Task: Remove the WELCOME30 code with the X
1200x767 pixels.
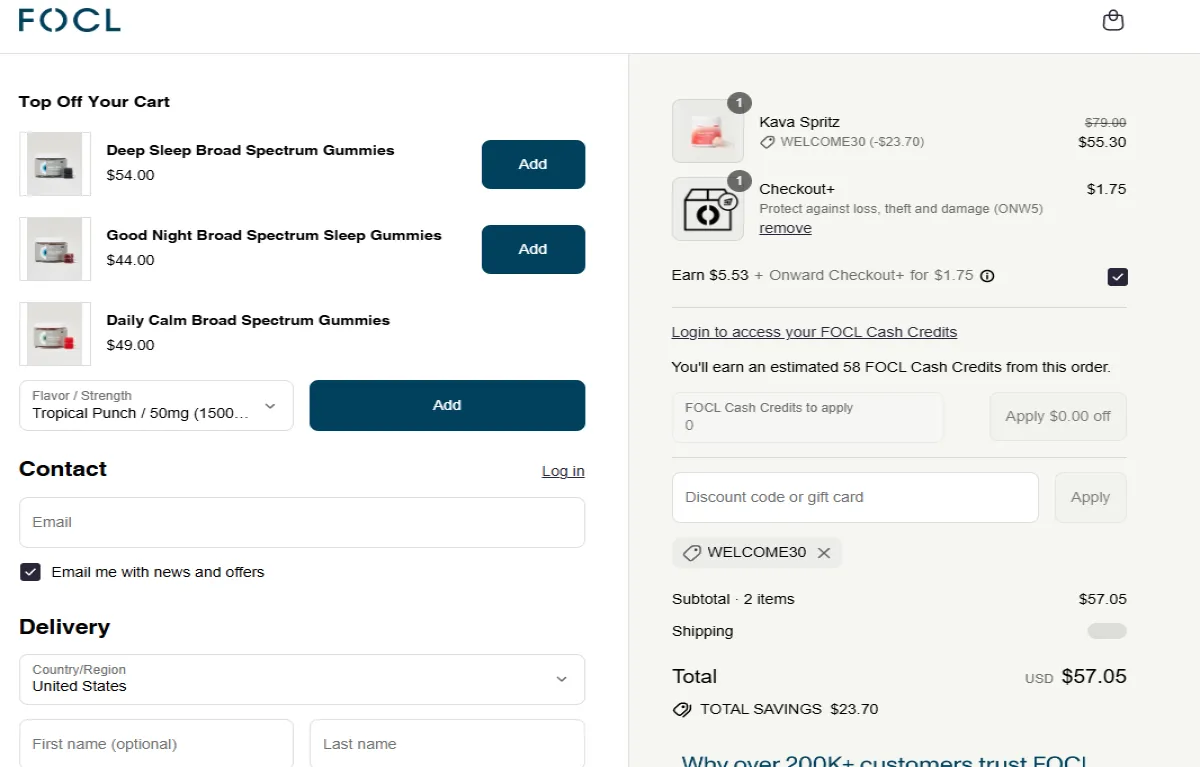Action: pos(824,553)
